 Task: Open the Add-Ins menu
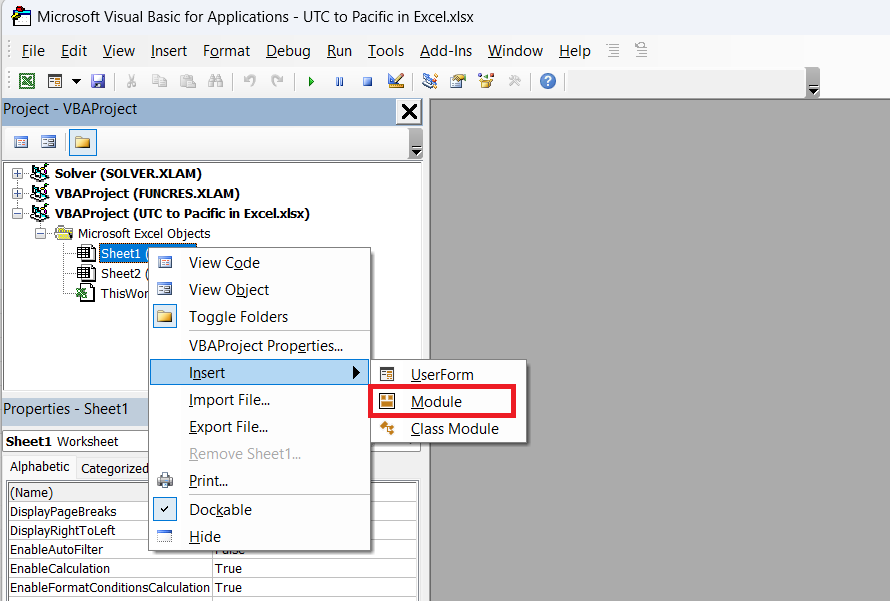pyautogui.click(x=446, y=51)
